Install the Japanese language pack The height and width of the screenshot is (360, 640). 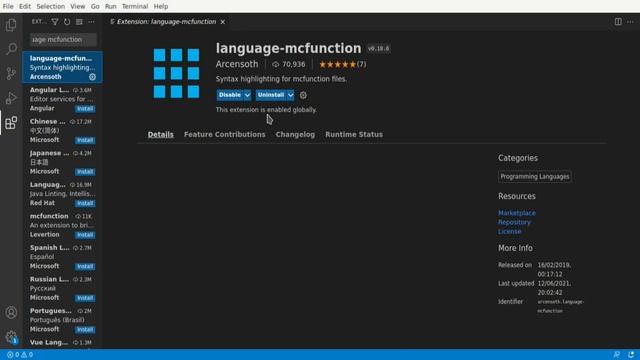click(x=85, y=172)
